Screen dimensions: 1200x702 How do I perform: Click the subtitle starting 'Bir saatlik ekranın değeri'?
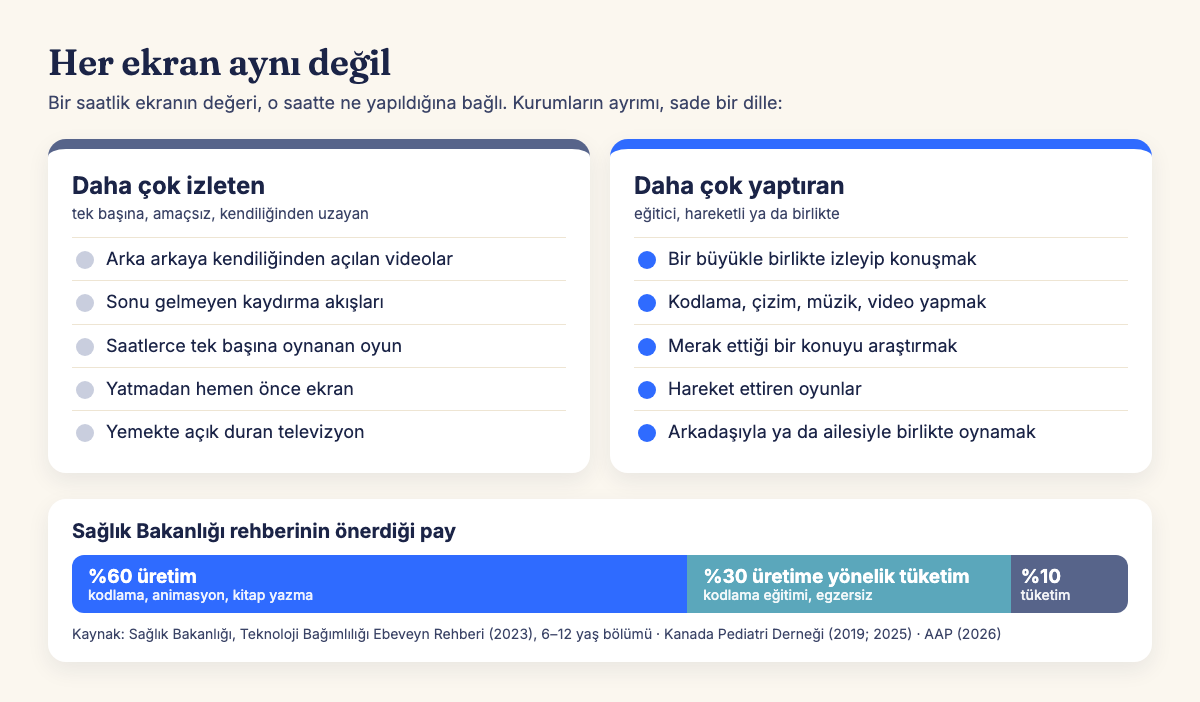[415, 103]
